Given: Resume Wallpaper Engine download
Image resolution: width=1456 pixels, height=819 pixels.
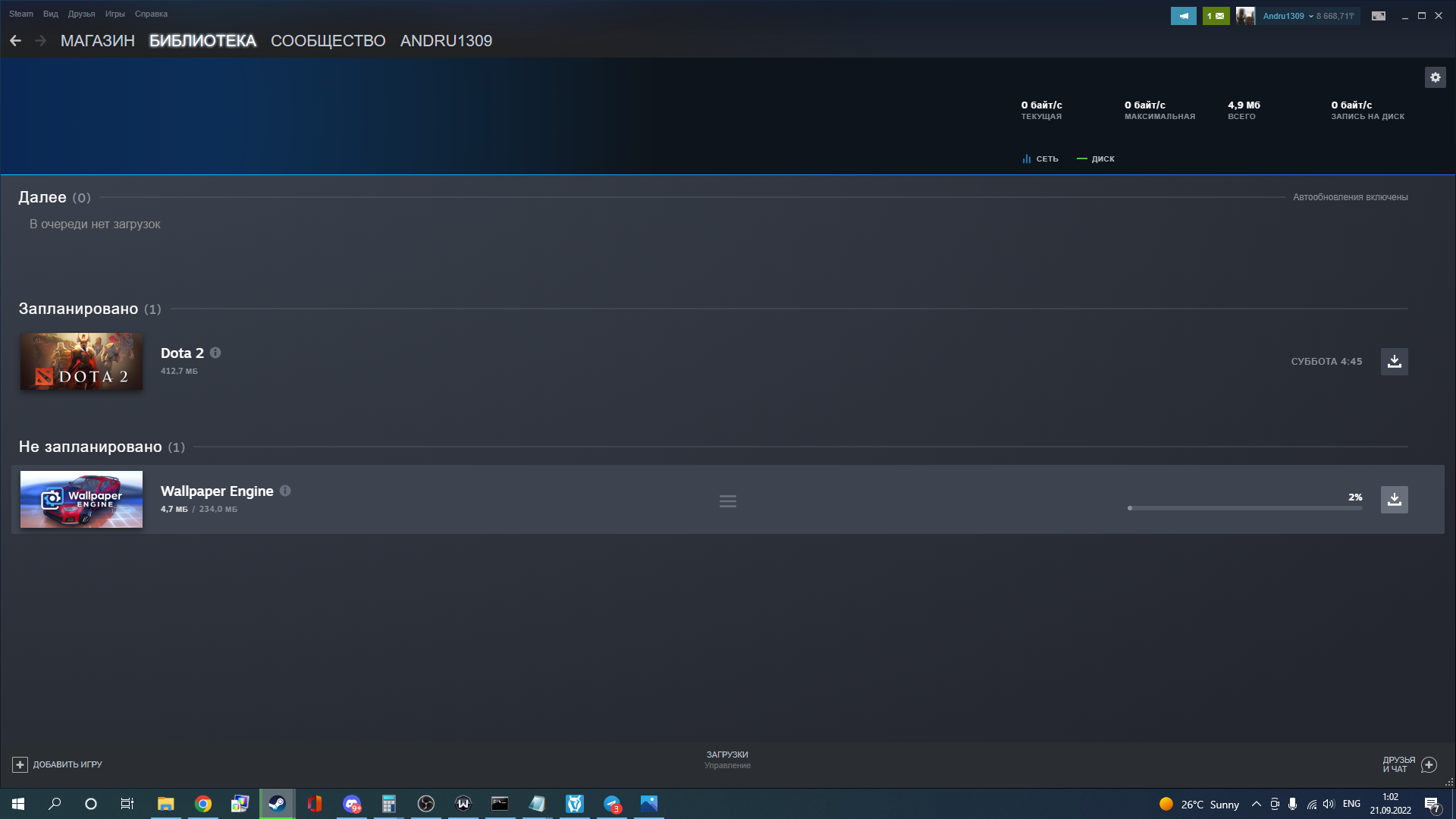Looking at the screenshot, I should (x=1394, y=500).
